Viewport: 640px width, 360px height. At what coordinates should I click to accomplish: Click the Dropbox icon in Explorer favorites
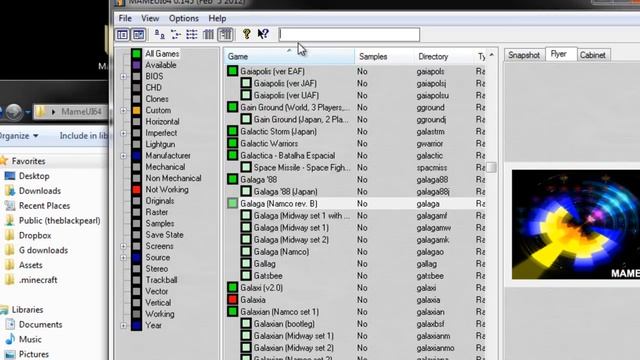click(10, 236)
